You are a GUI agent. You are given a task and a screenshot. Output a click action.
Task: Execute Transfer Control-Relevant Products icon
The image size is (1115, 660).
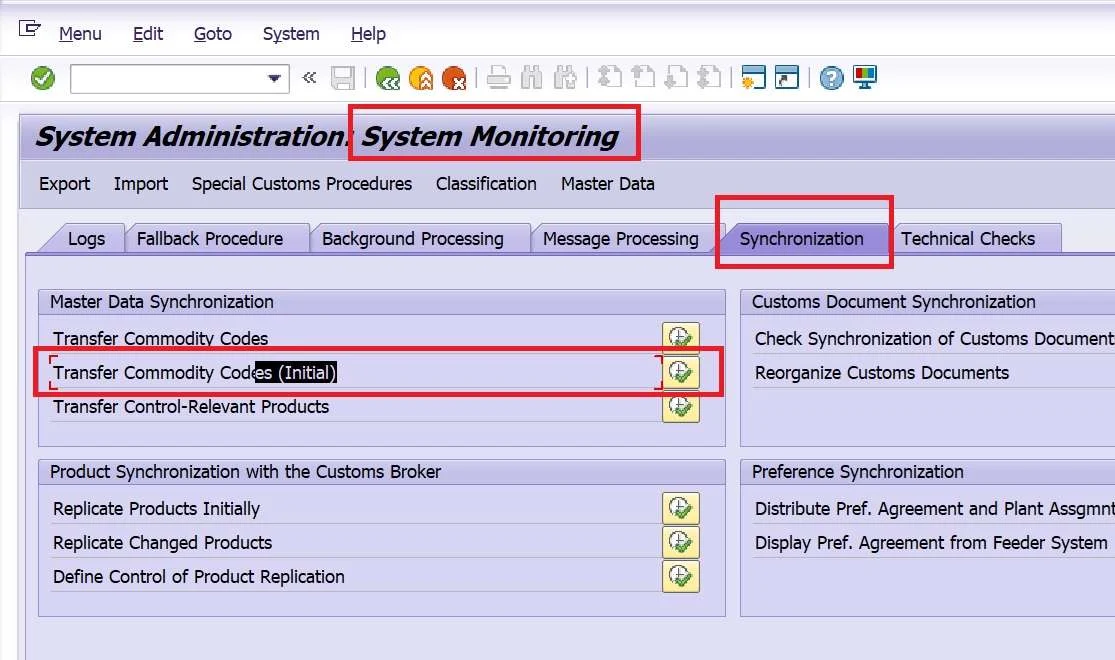pyautogui.click(x=681, y=408)
